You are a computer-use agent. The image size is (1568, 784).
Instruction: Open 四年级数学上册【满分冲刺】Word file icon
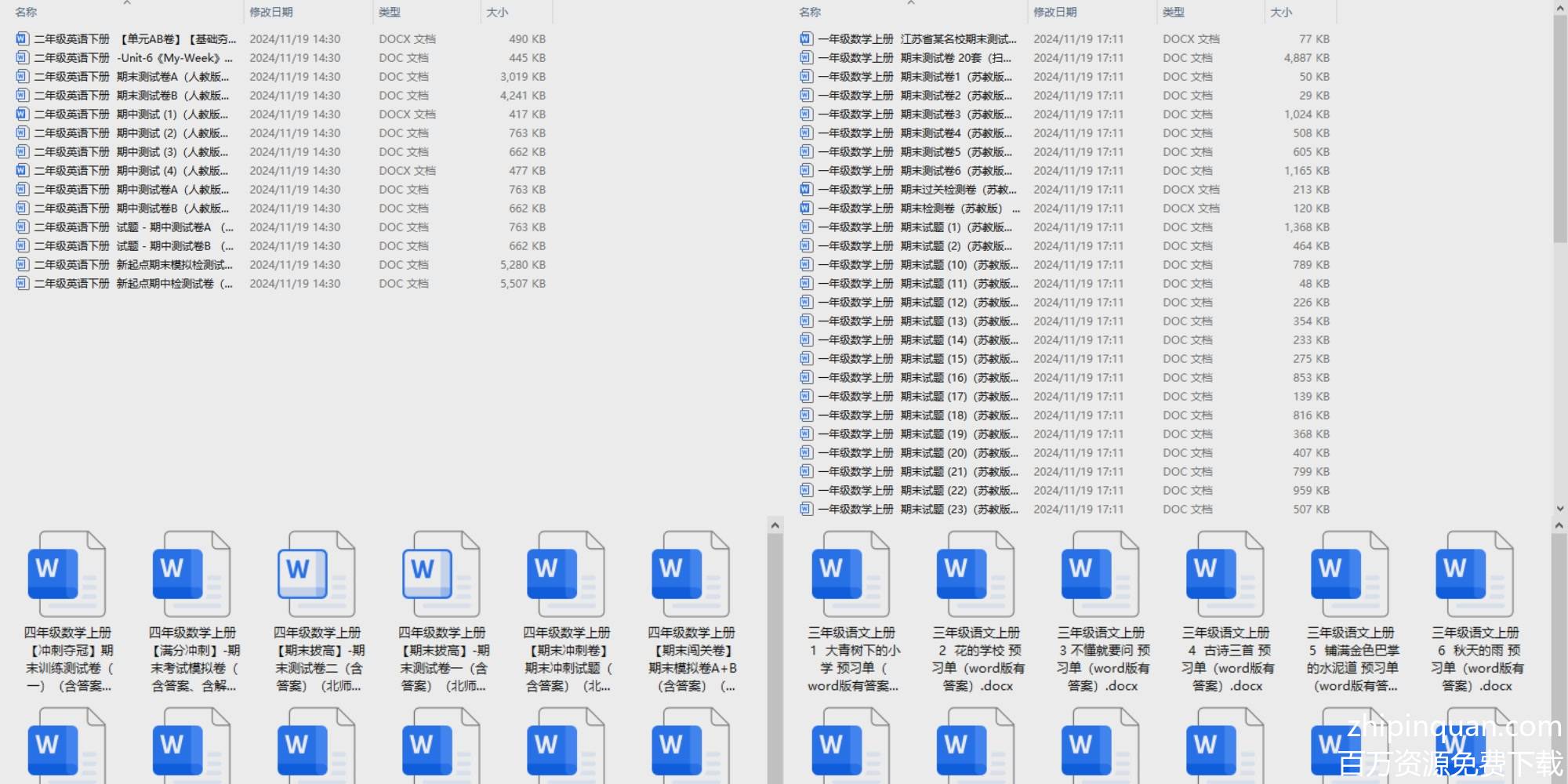coord(191,574)
